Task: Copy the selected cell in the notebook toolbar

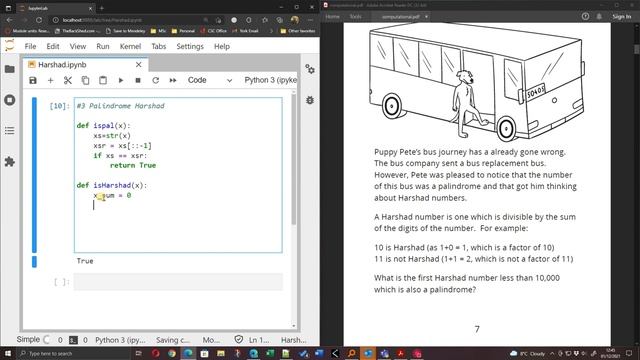Action: pyautogui.click(x=85, y=80)
